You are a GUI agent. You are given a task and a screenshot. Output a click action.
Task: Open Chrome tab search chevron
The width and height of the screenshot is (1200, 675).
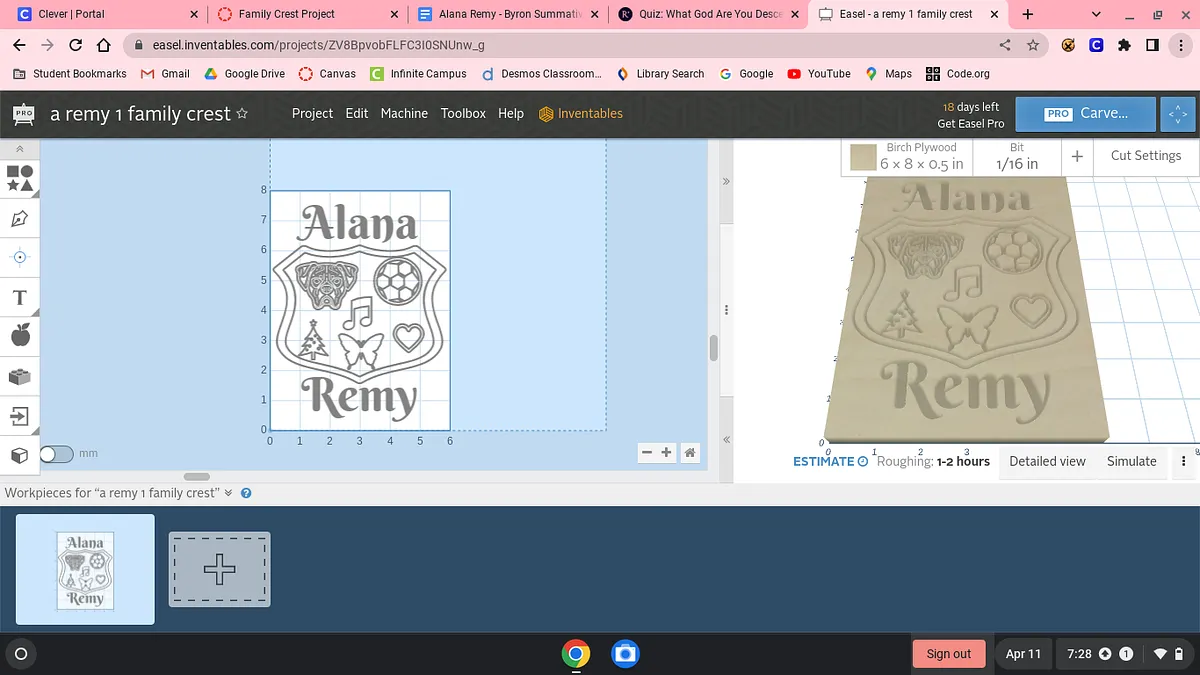click(1096, 14)
